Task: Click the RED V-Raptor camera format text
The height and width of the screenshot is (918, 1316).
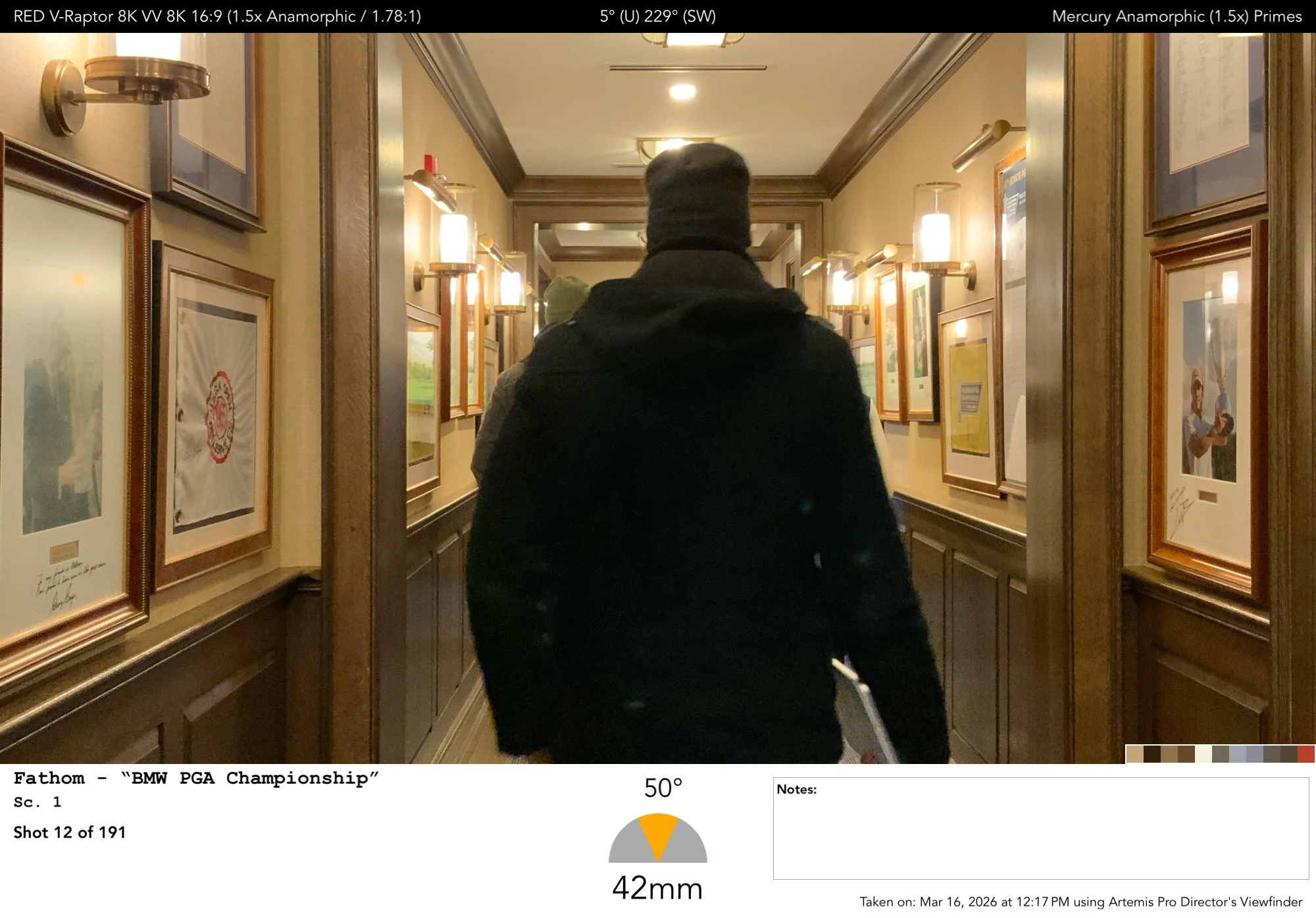Action: click(217, 16)
